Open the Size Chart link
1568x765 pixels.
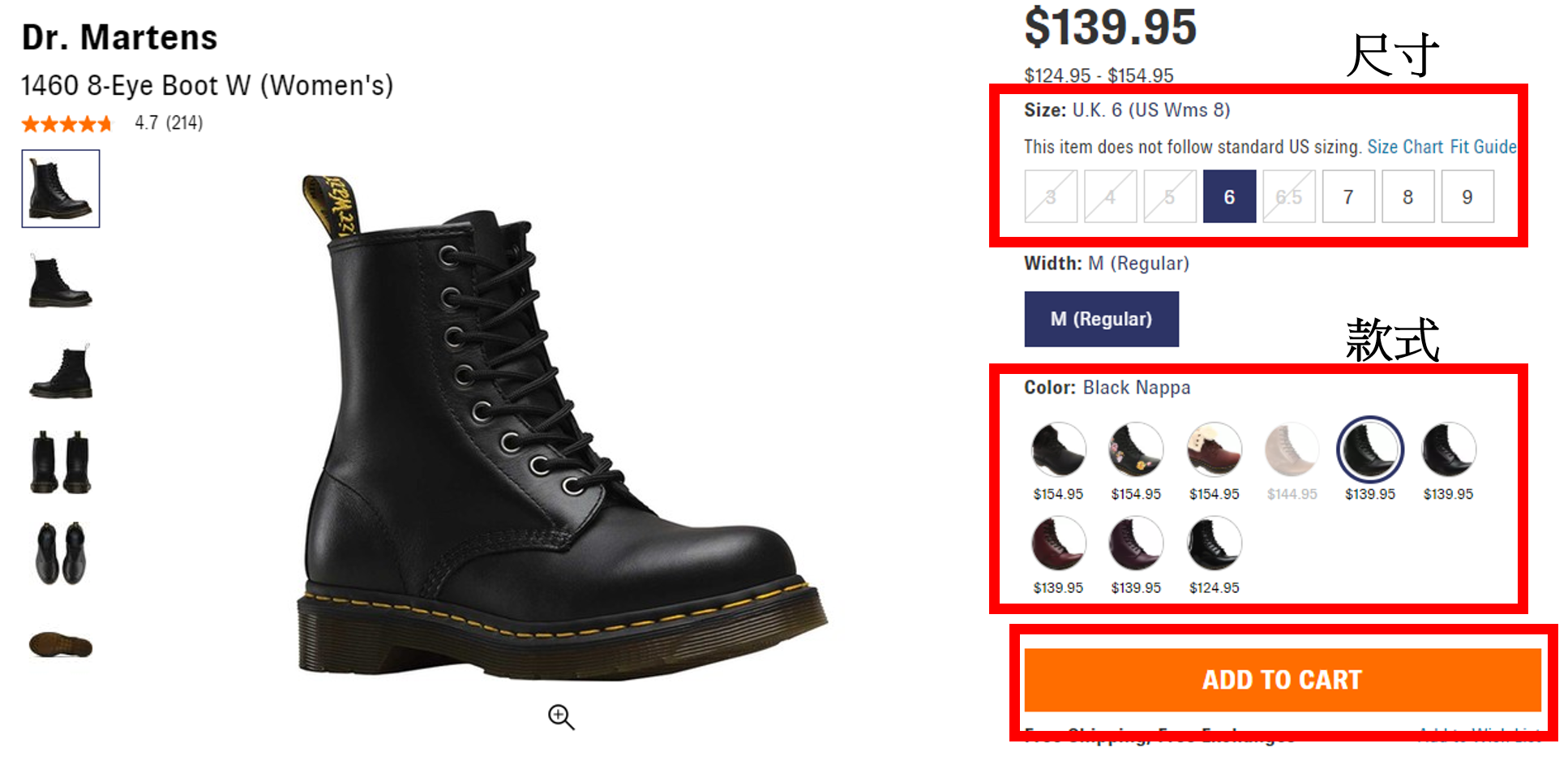click(1405, 147)
